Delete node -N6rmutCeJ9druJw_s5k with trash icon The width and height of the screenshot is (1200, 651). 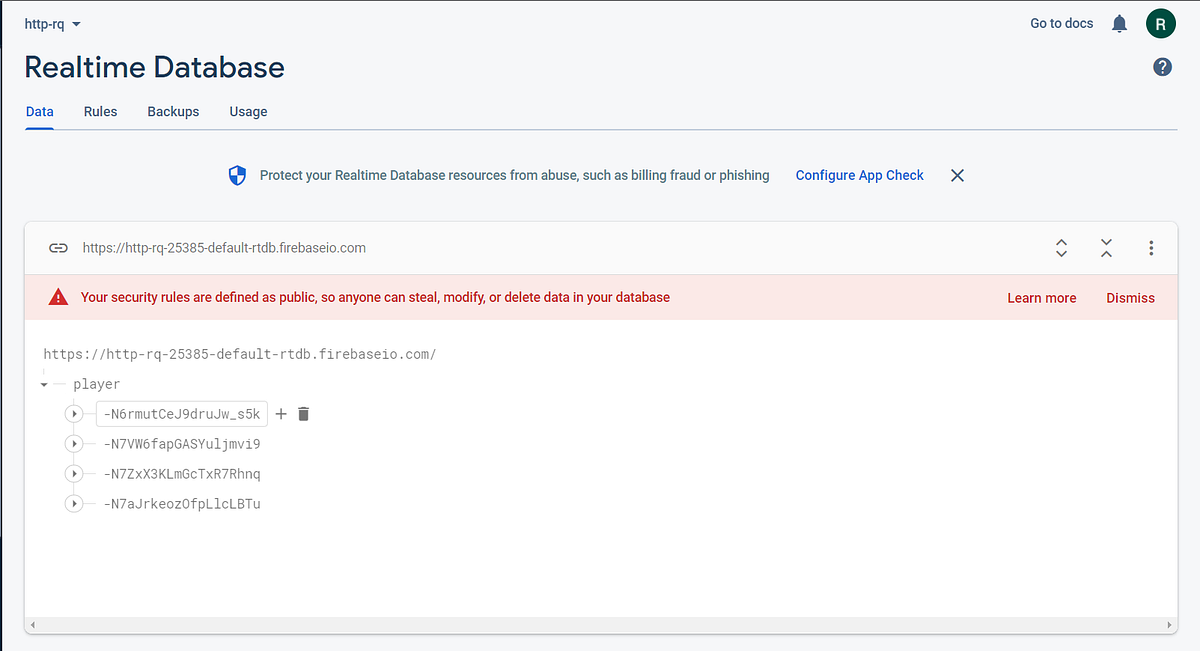click(x=304, y=414)
